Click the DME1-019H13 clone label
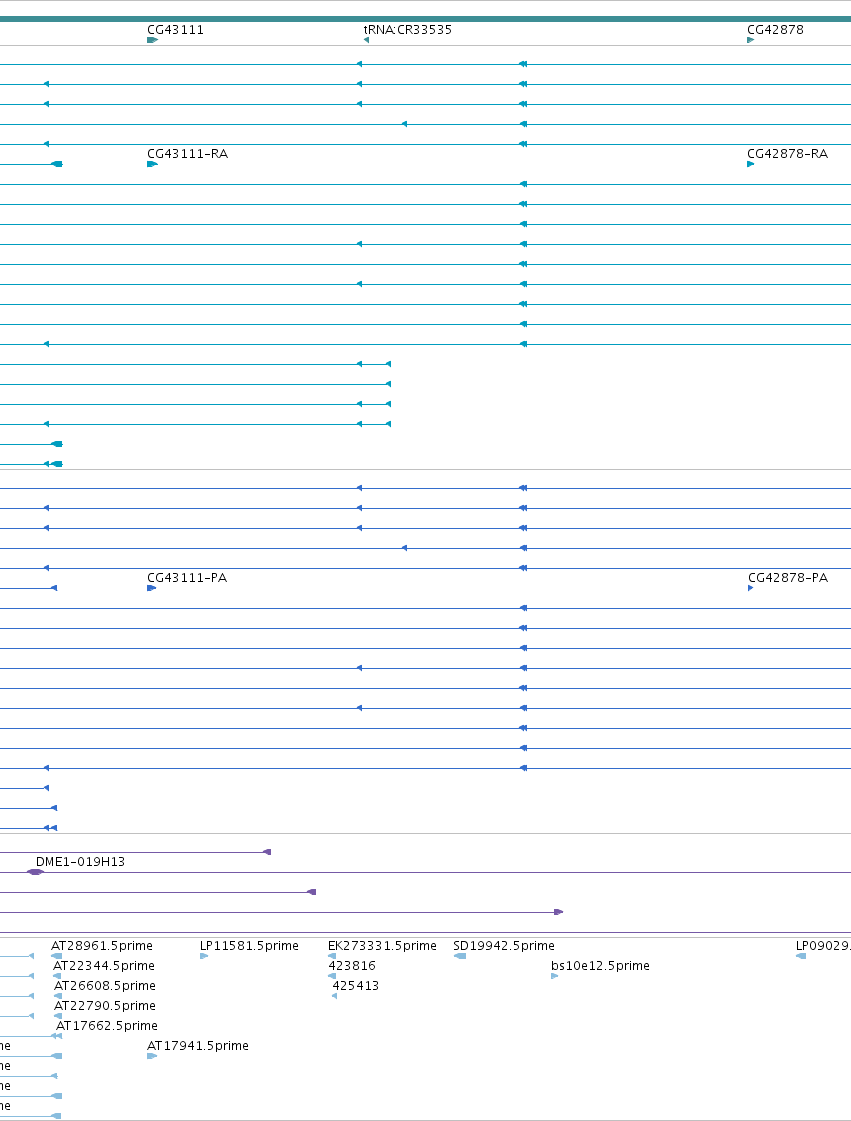851x1121 pixels. [80, 861]
